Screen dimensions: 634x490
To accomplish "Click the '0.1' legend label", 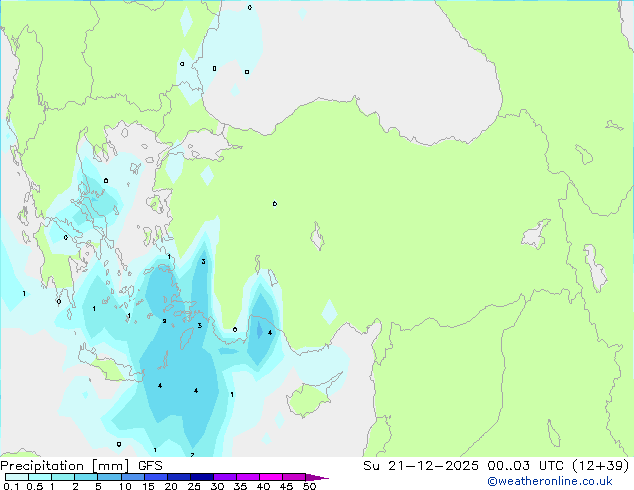I will point(11,486).
